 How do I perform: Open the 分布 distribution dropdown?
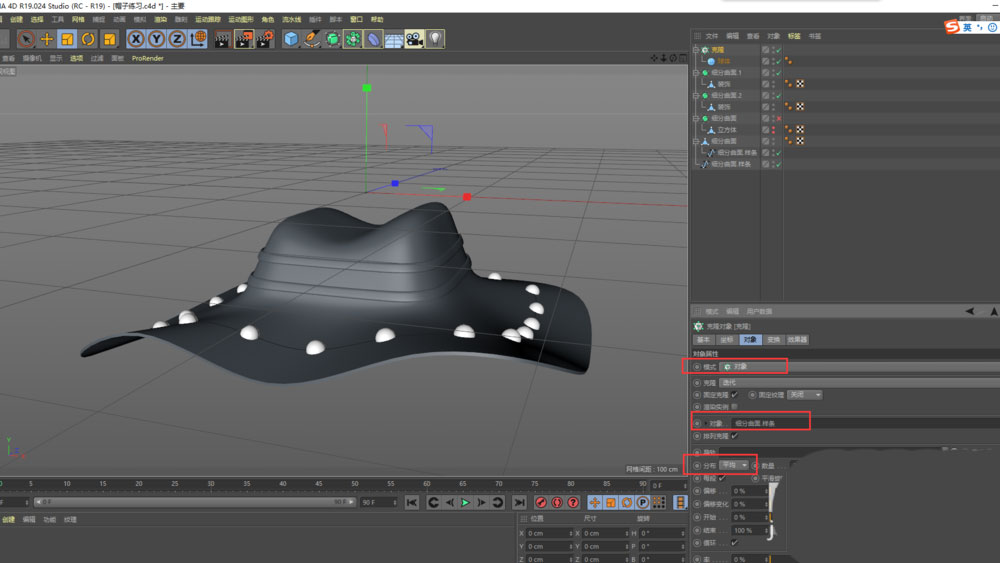tap(734, 465)
